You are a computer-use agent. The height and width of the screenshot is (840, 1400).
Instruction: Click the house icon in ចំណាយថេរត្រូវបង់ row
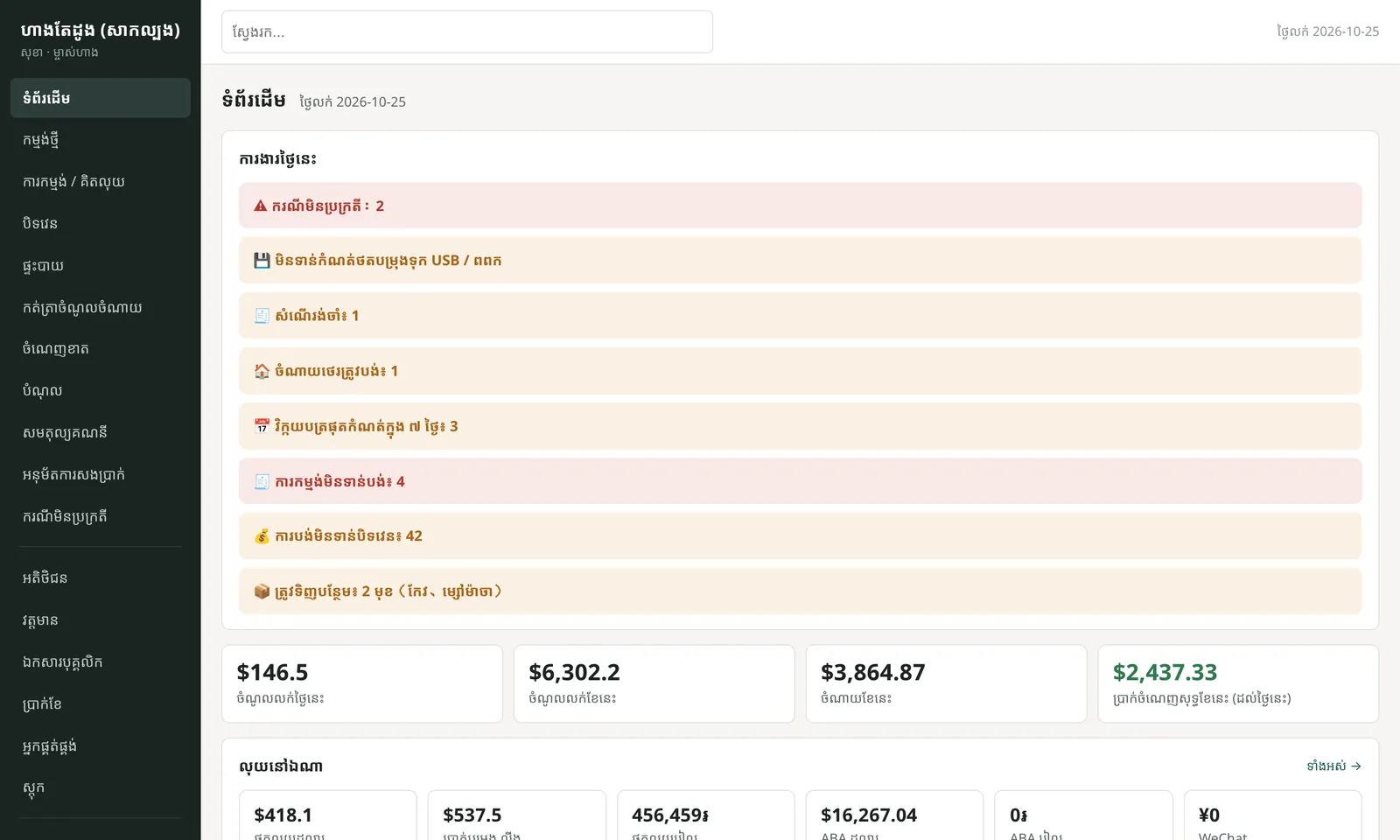[262, 371]
